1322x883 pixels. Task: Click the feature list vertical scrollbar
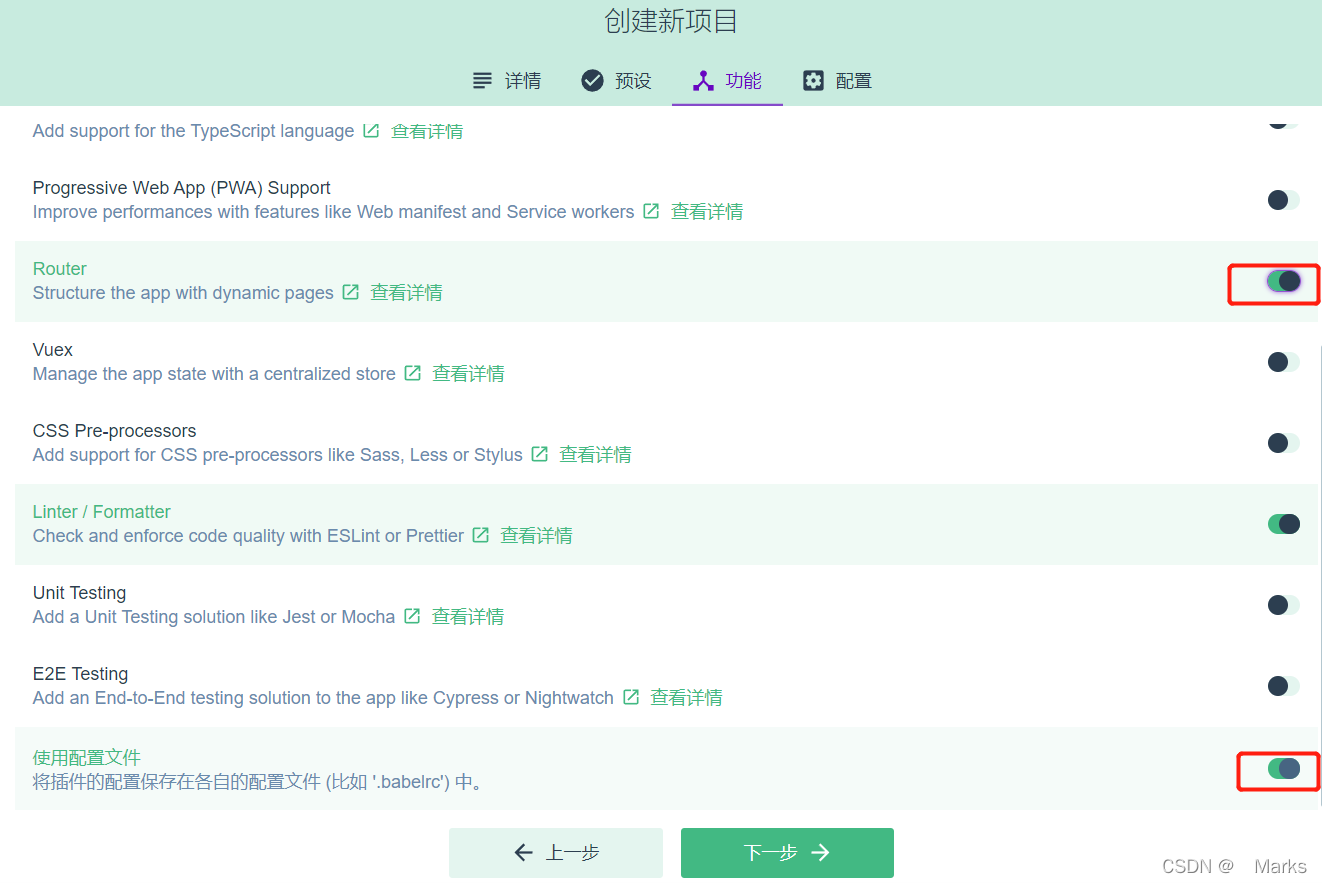[x=1321, y=576]
